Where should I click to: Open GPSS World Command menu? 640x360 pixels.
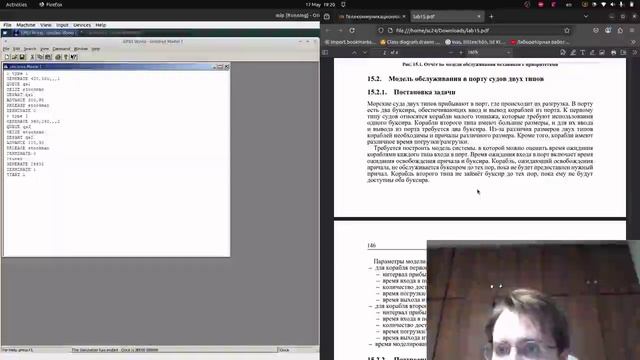[x=61, y=49]
